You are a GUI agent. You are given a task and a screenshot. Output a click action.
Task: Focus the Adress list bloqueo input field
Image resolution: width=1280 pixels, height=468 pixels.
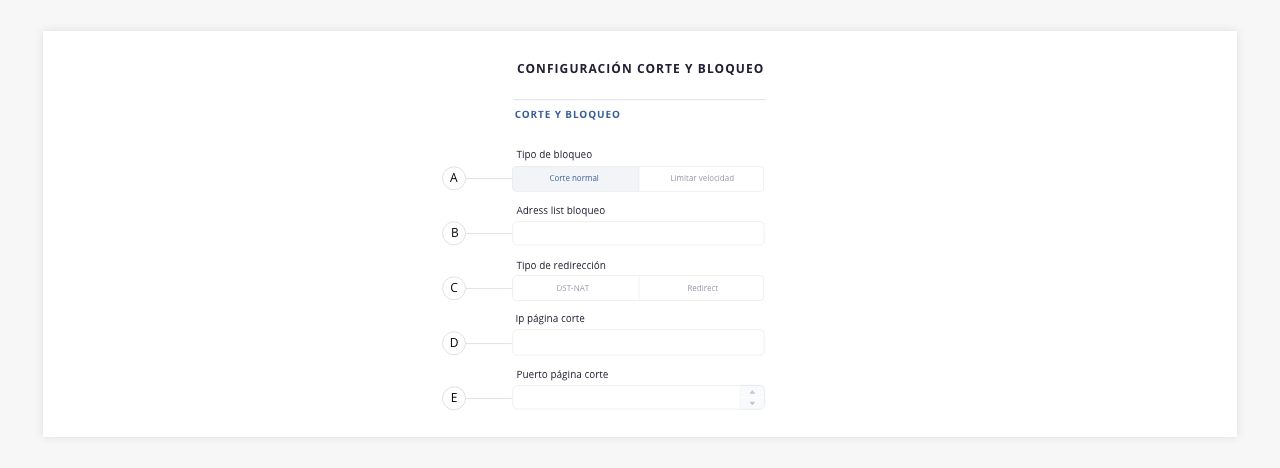click(638, 233)
